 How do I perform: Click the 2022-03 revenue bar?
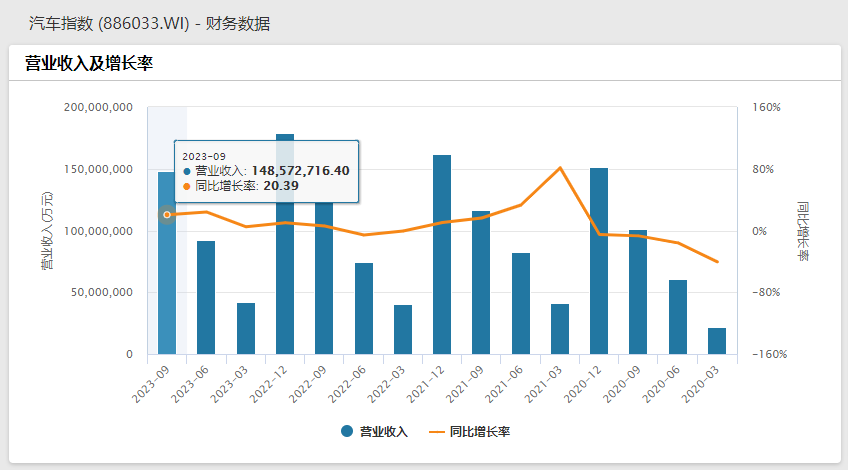point(403,330)
